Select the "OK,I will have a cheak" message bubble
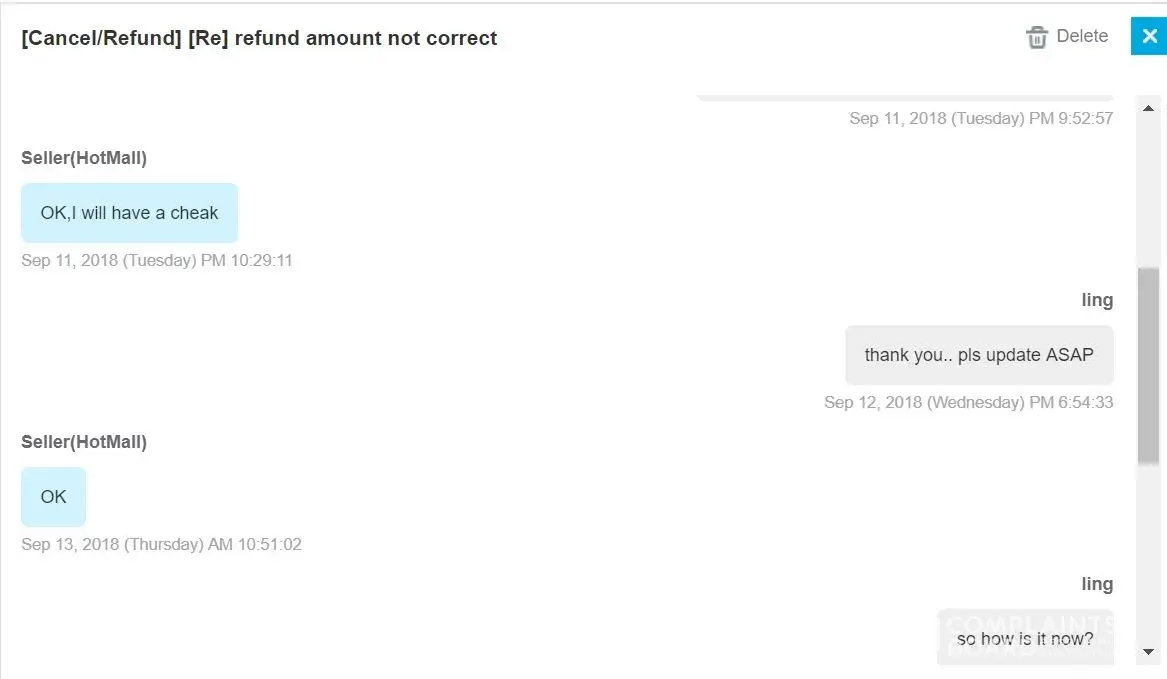Viewport: 1167px width, 679px height. [x=129, y=213]
